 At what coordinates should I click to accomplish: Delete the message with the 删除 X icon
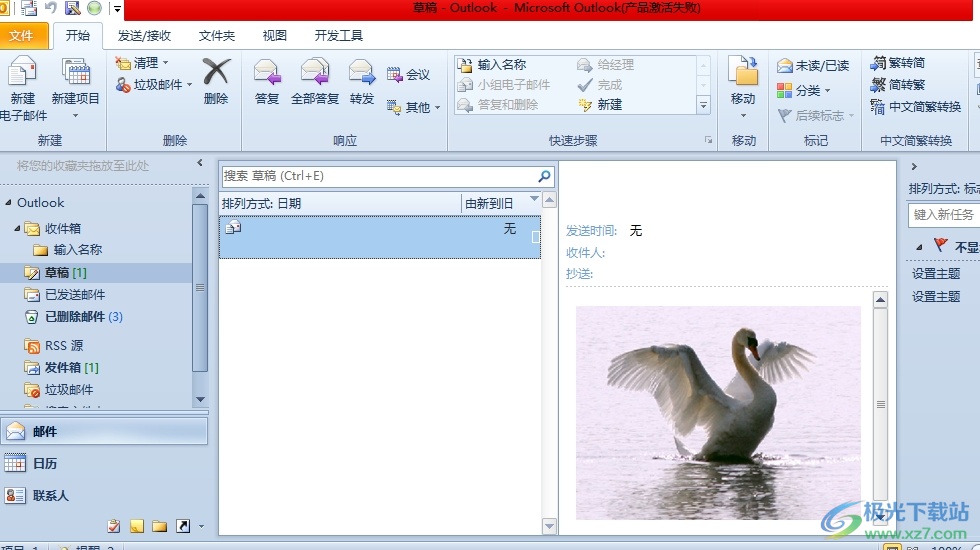[216, 81]
